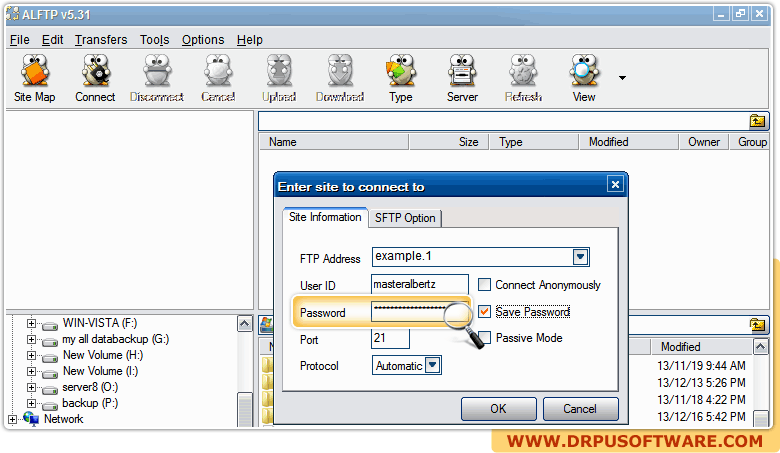Expand the backup (P:) tree node

tap(31, 403)
